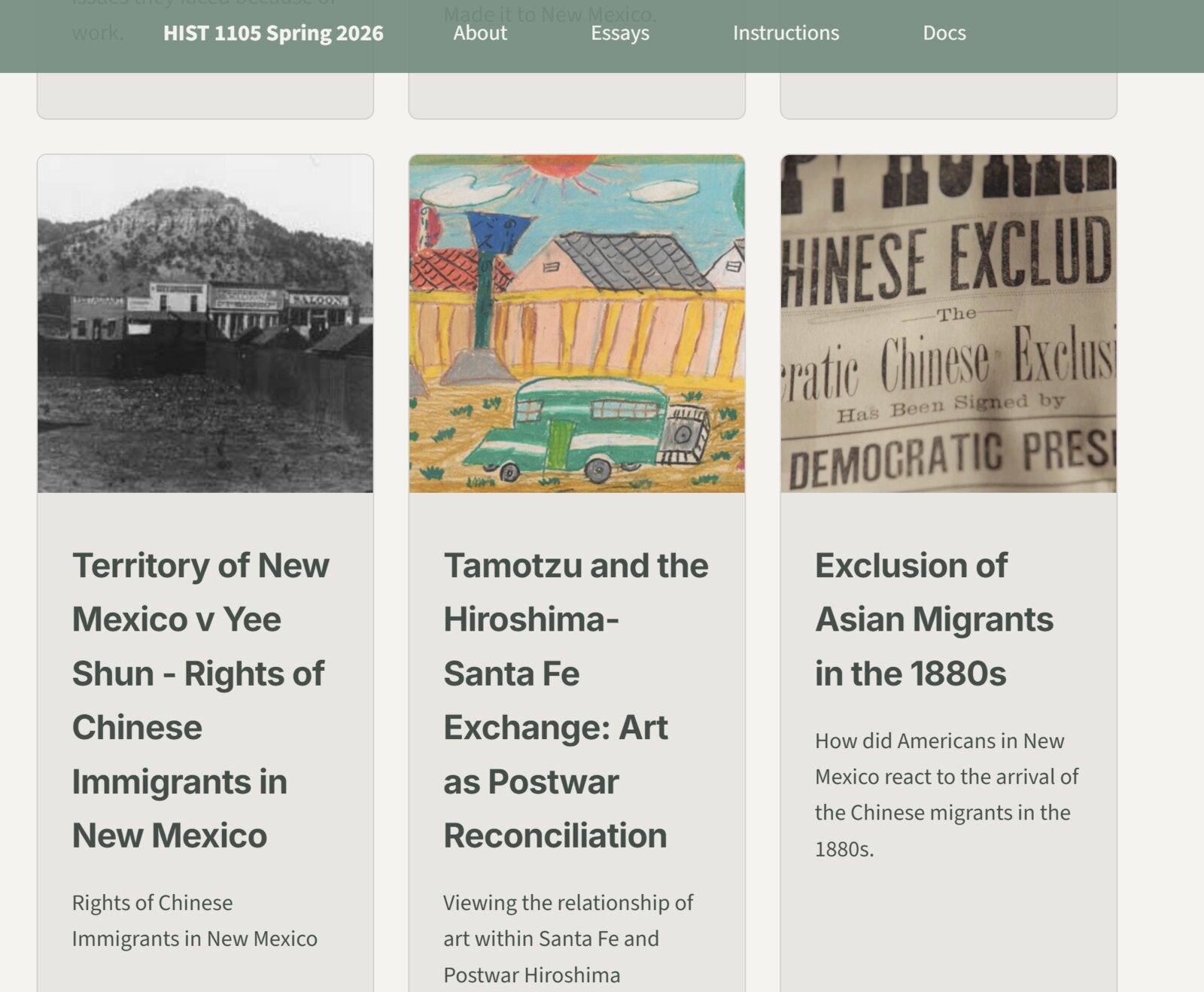Open the Docs nav link
This screenshot has height=992, width=1204.
tap(944, 33)
